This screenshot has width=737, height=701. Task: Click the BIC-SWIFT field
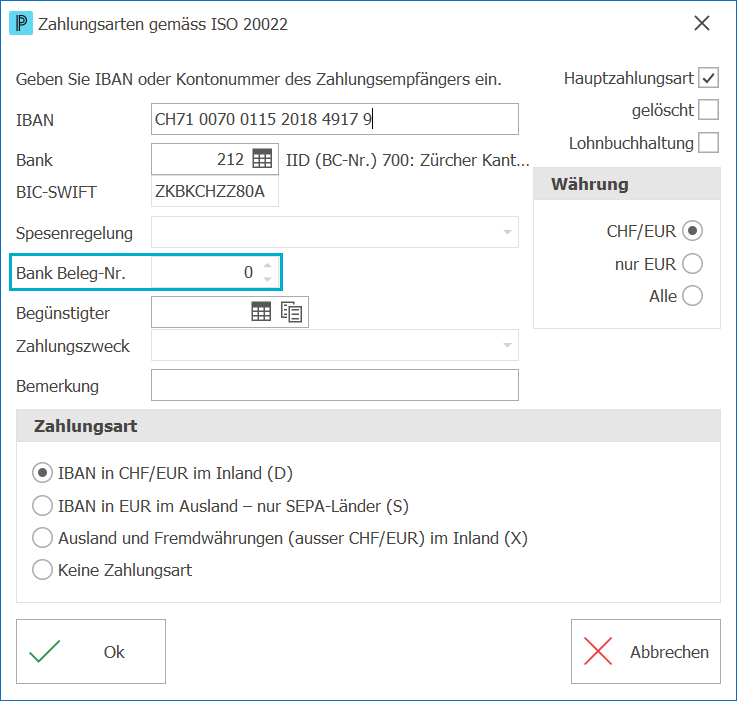coord(215,191)
